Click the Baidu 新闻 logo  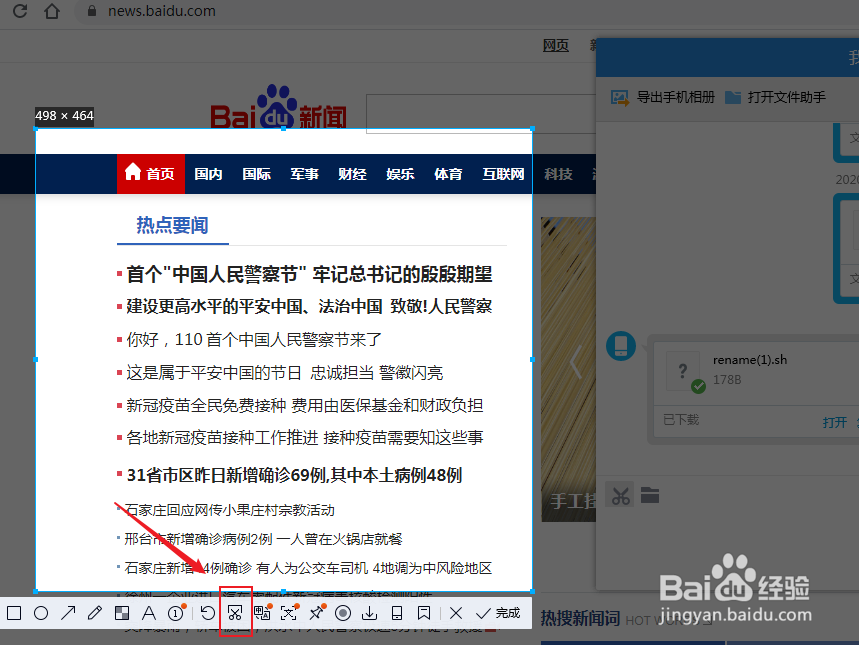[x=278, y=107]
